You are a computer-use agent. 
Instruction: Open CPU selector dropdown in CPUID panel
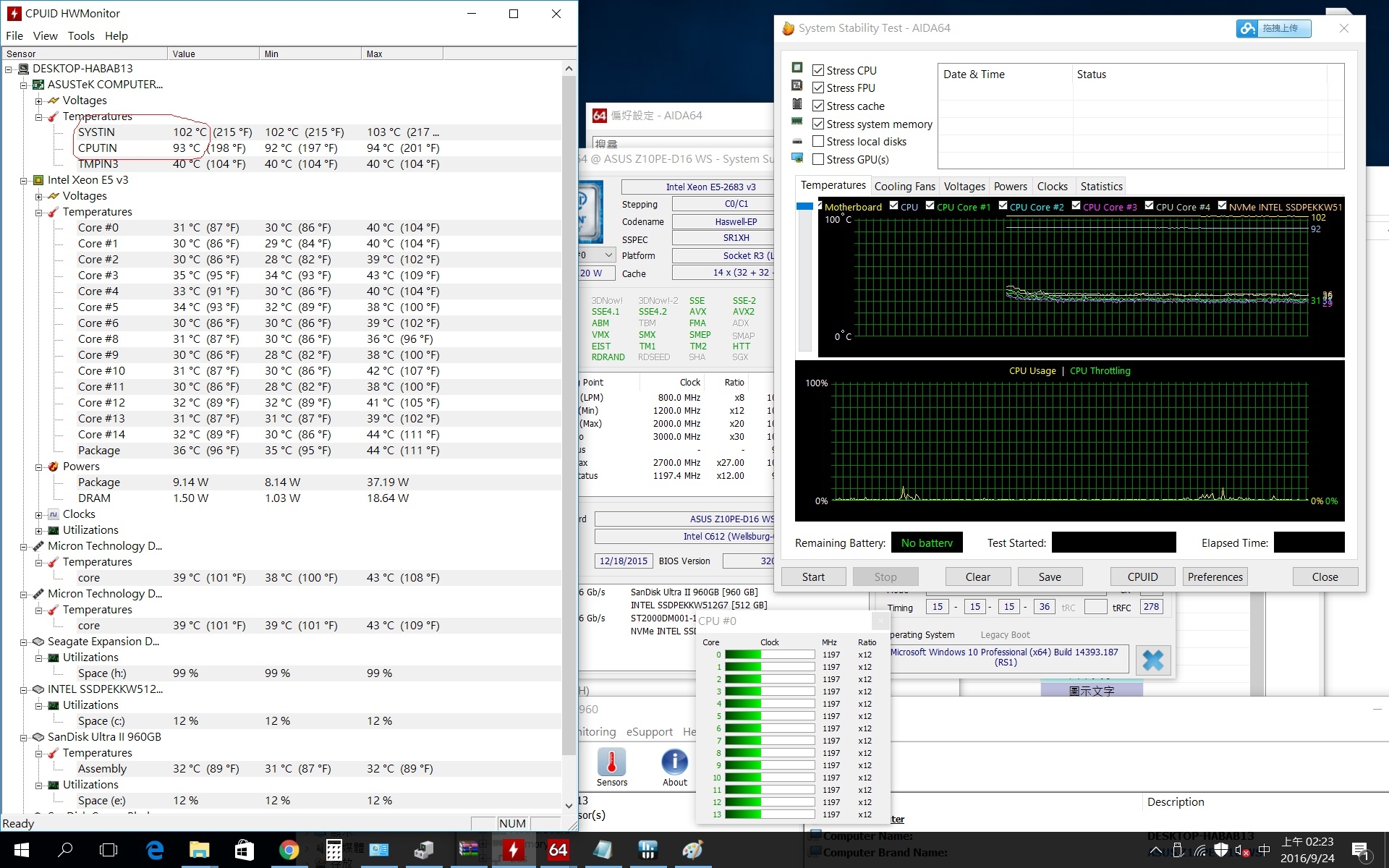608,255
